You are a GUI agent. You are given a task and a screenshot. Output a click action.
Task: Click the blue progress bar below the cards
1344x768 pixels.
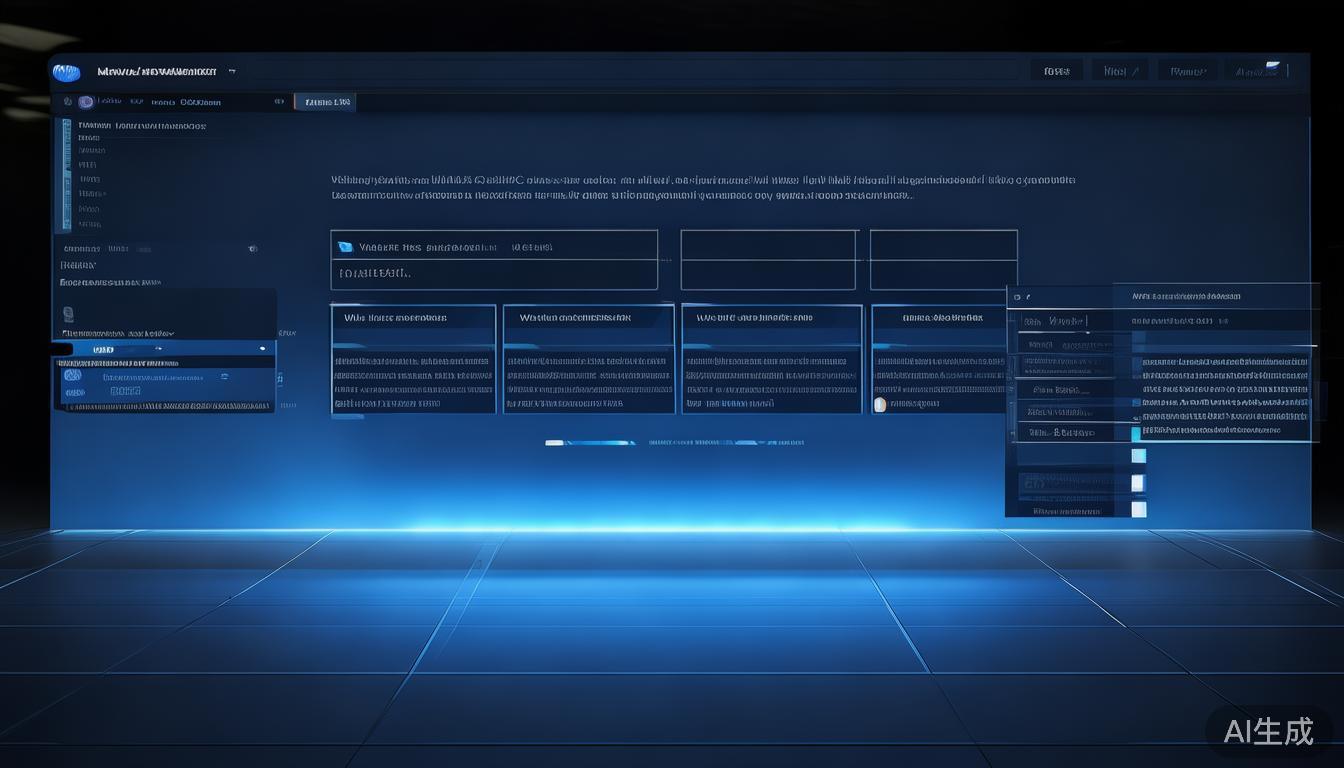click(x=590, y=442)
